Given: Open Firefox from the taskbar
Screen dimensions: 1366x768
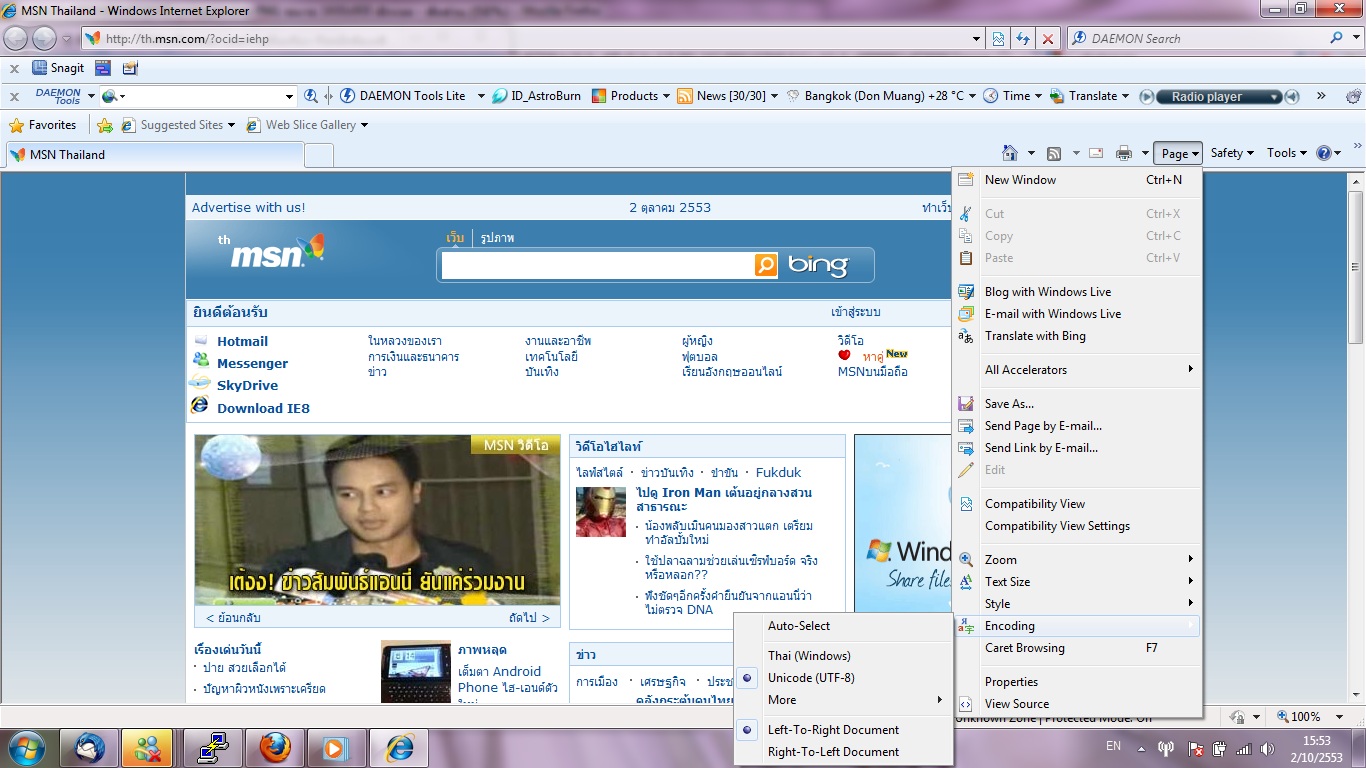Looking at the screenshot, I should coord(275,748).
